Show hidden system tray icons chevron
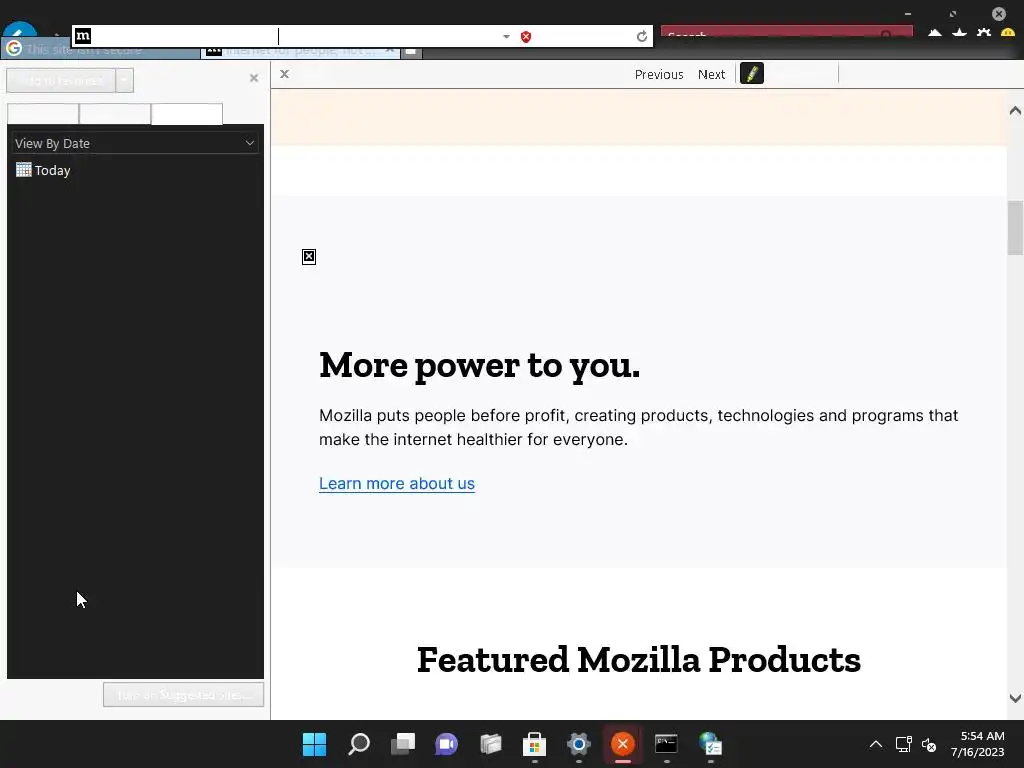This screenshot has width=1024, height=768. click(x=876, y=744)
